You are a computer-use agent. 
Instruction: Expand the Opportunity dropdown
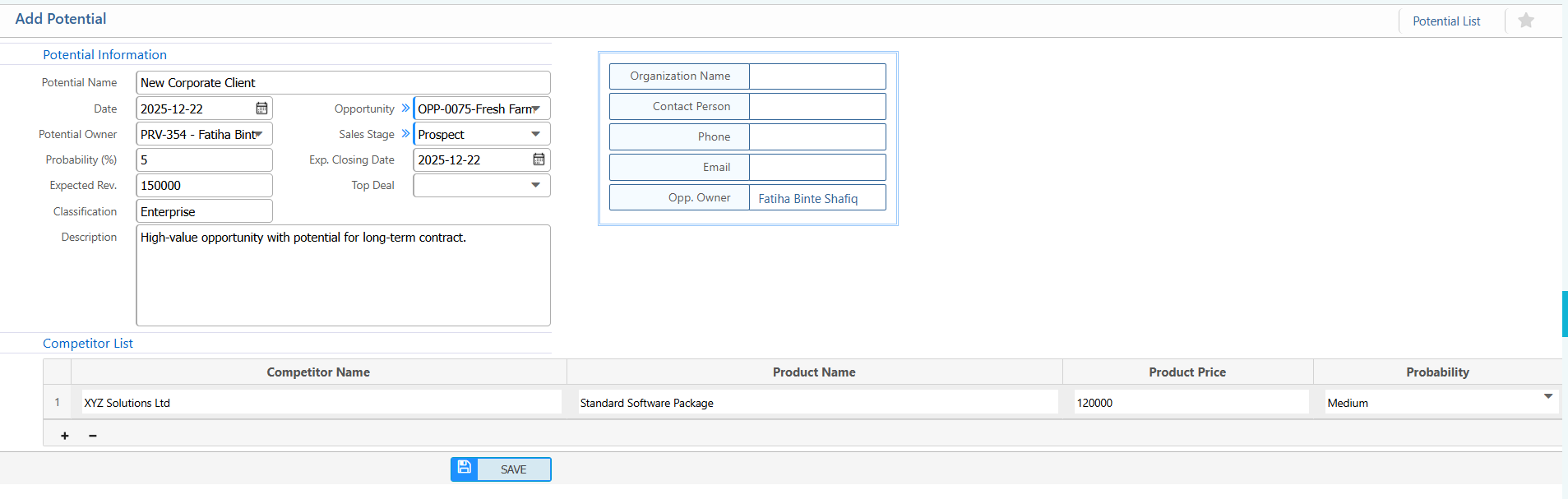pyautogui.click(x=536, y=109)
